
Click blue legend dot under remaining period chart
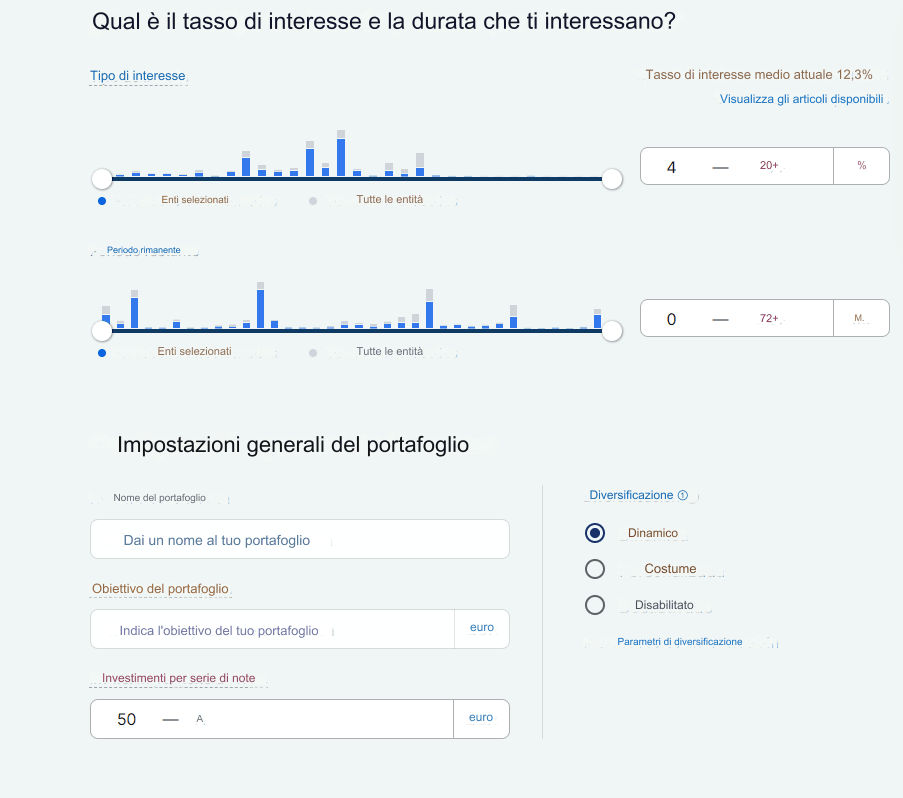tap(102, 353)
